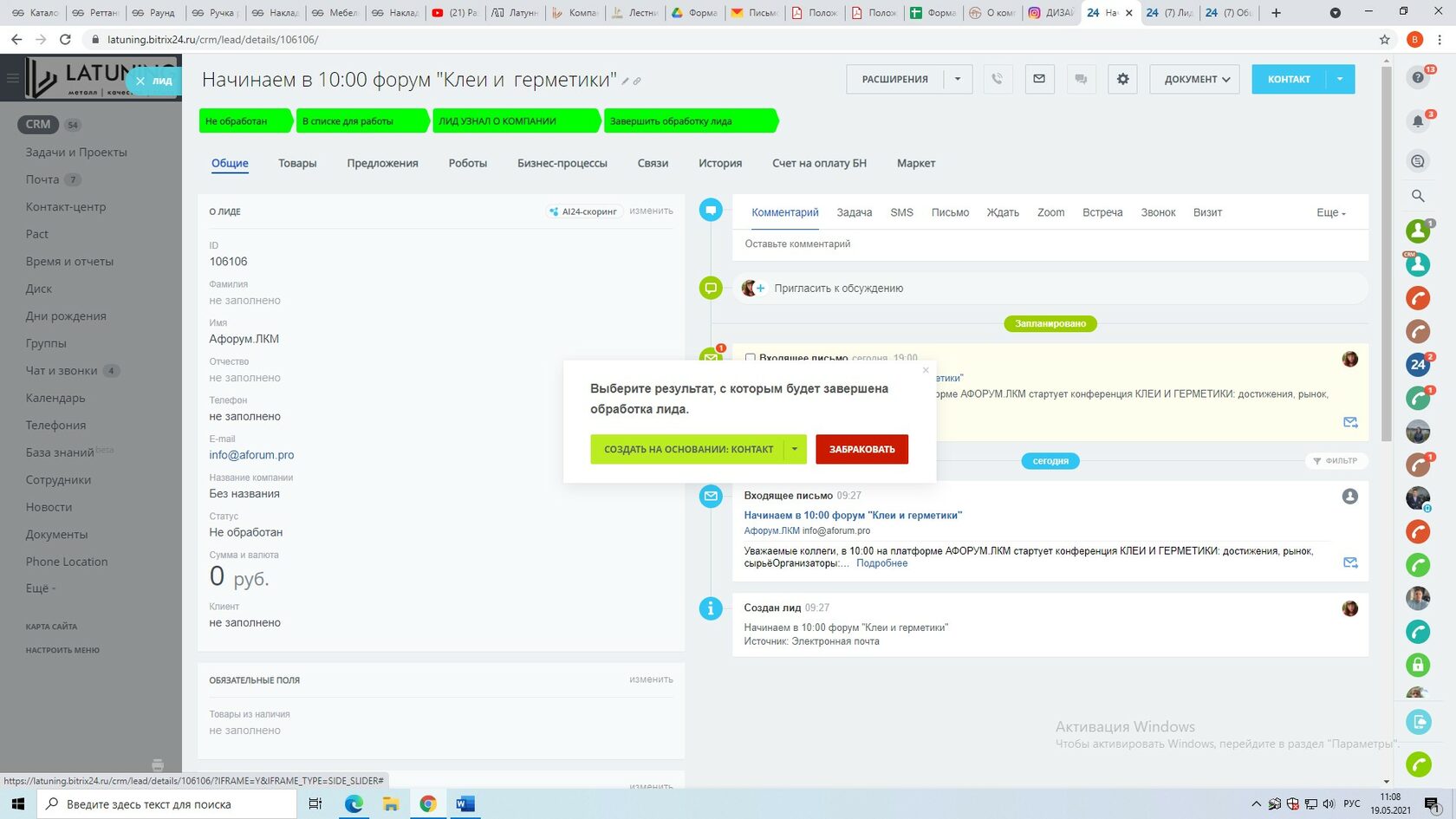This screenshot has width=1456, height=819.
Task: Go to the Роботы tab
Action: tap(468, 163)
